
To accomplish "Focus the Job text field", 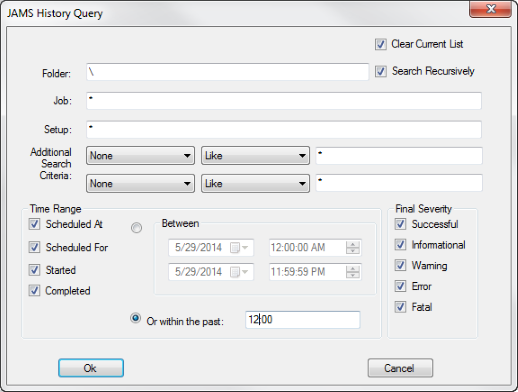I will [284, 101].
